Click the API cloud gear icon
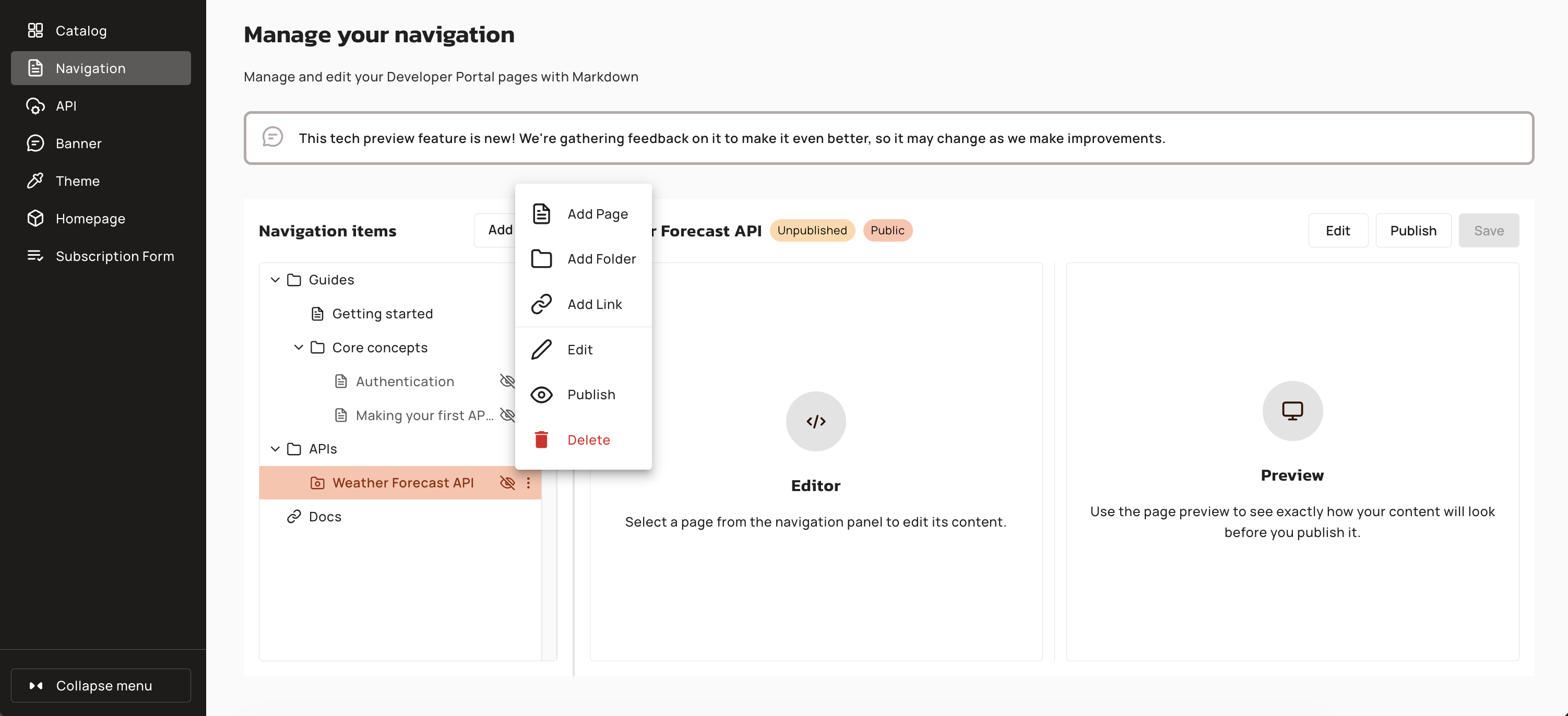Viewport: 1568px width, 716px height. pos(35,106)
